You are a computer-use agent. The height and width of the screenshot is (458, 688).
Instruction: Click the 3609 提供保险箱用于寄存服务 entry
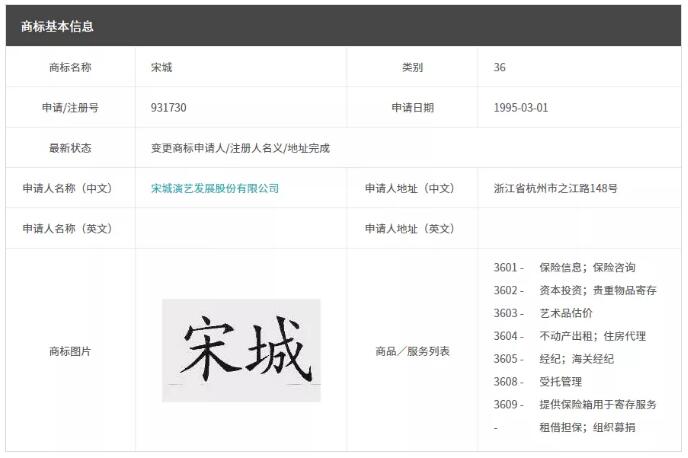click(x=575, y=405)
